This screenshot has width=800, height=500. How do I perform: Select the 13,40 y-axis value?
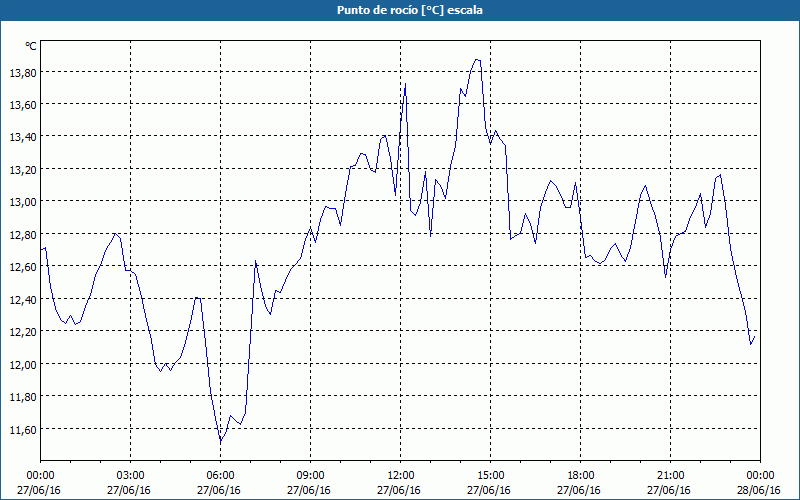(23, 138)
